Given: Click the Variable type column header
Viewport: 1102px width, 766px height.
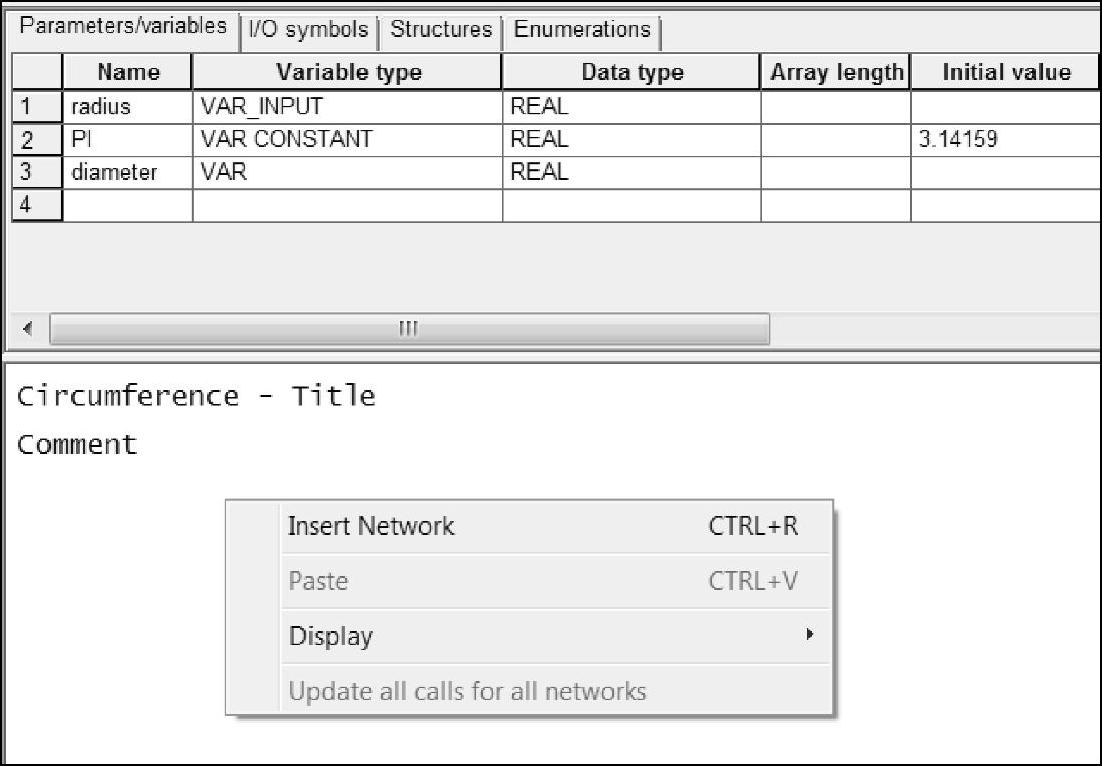Looking at the screenshot, I should (348, 73).
